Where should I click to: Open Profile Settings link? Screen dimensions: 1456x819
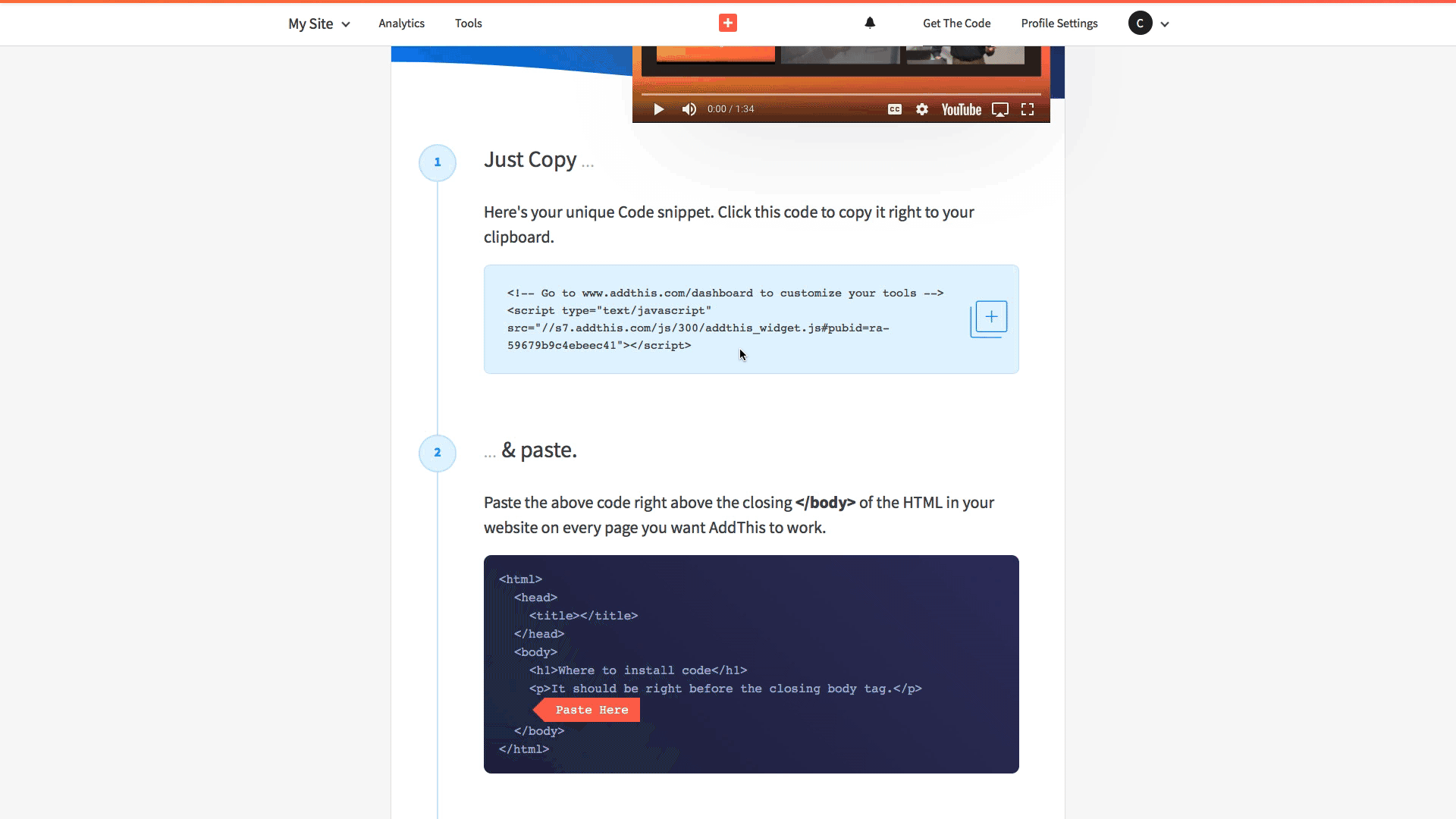coord(1059,24)
